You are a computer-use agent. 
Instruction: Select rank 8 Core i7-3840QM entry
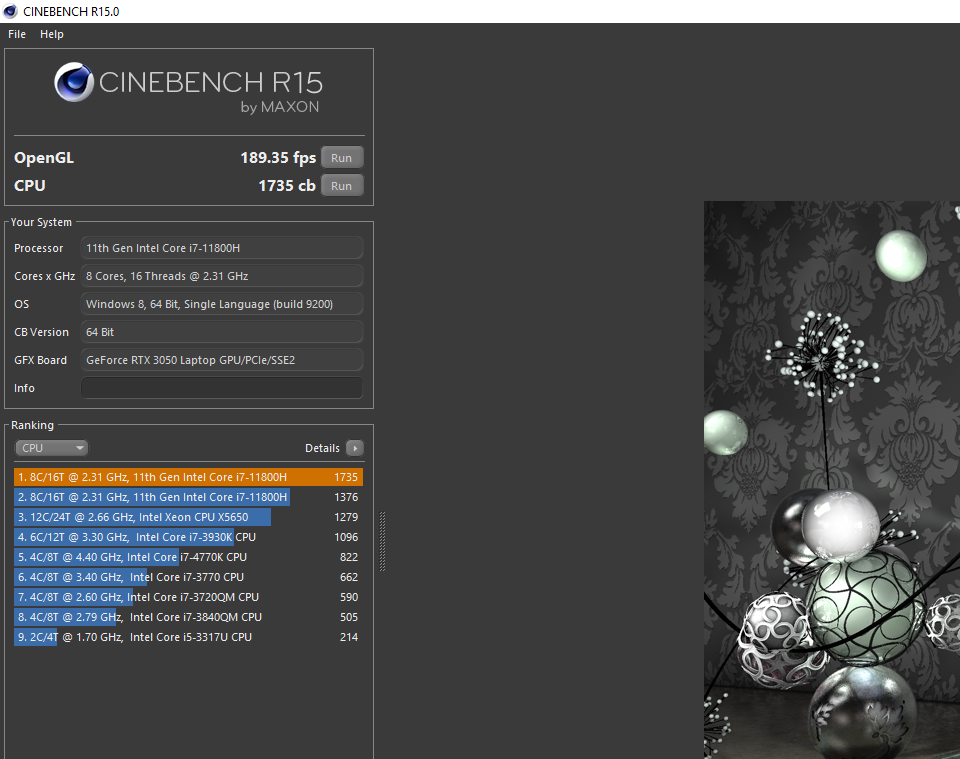(x=189, y=617)
